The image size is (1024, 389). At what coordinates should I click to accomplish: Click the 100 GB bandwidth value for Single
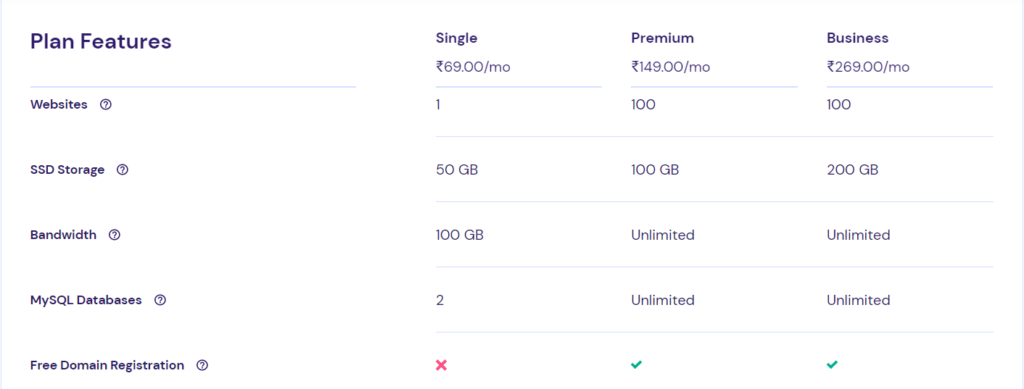pyautogui.click(x=460, y=235)
